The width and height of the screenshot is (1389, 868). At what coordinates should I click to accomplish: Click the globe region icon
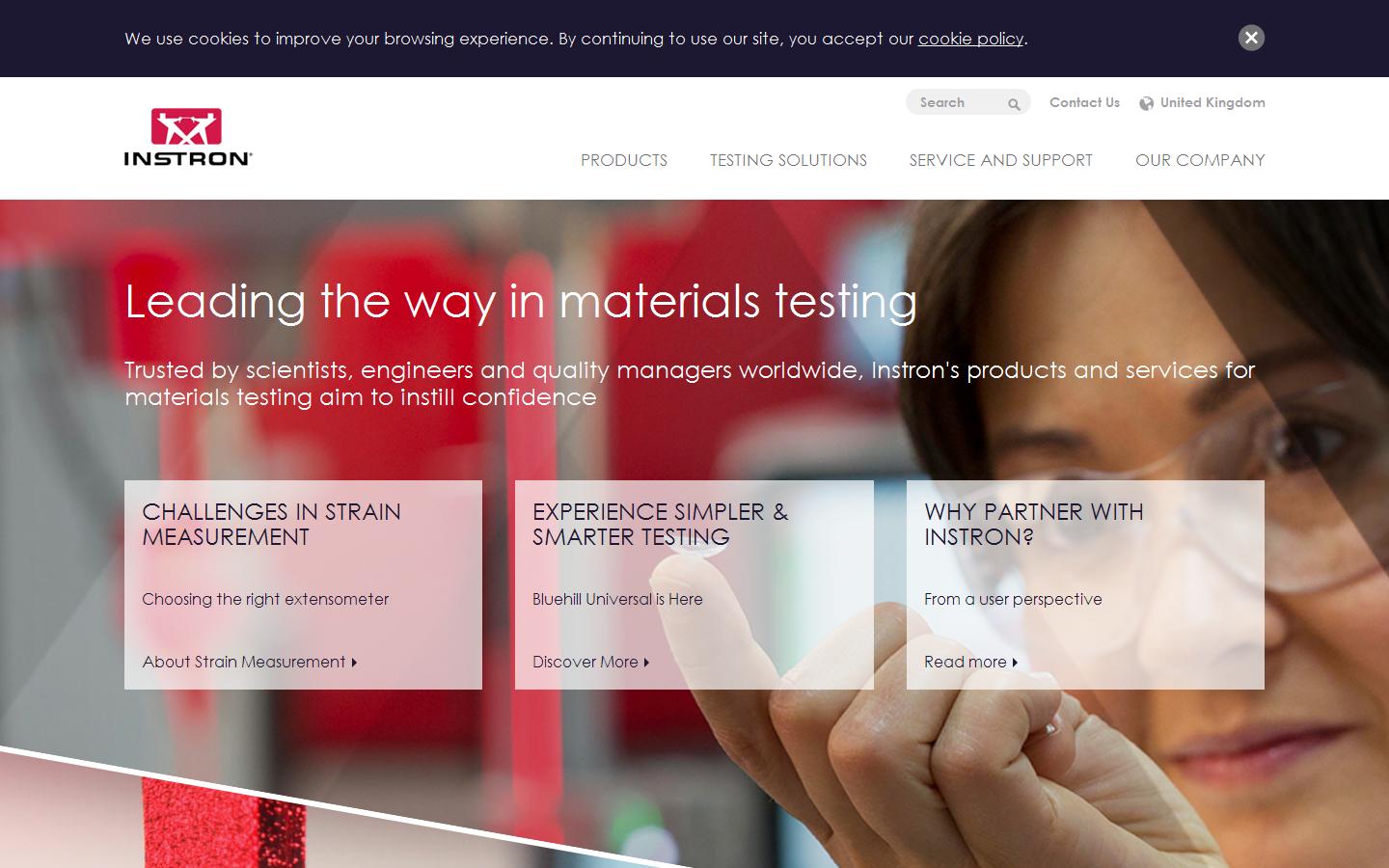[x=1146, y=103]
